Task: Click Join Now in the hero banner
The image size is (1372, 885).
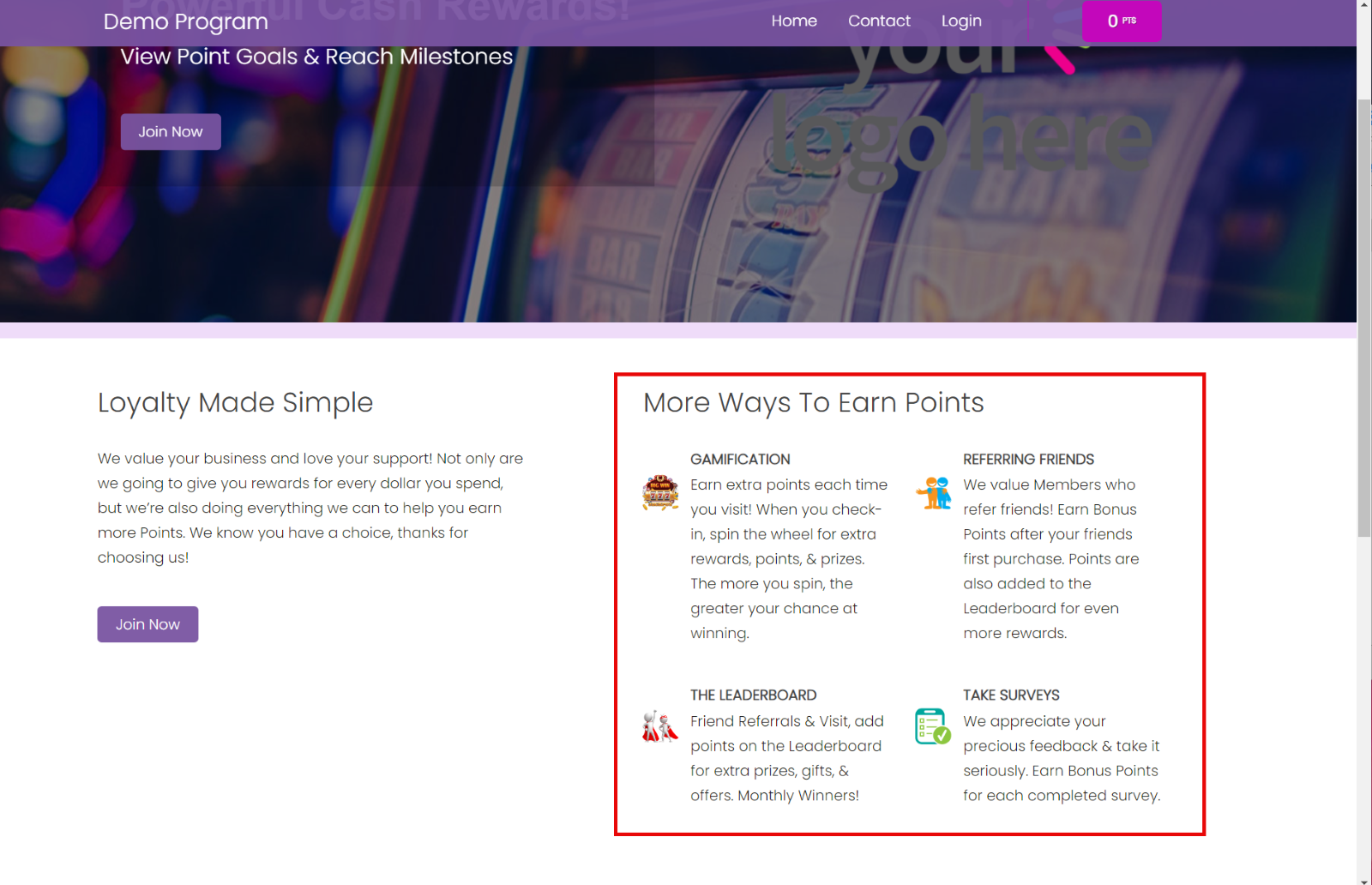Action: [x=171, y=132]
